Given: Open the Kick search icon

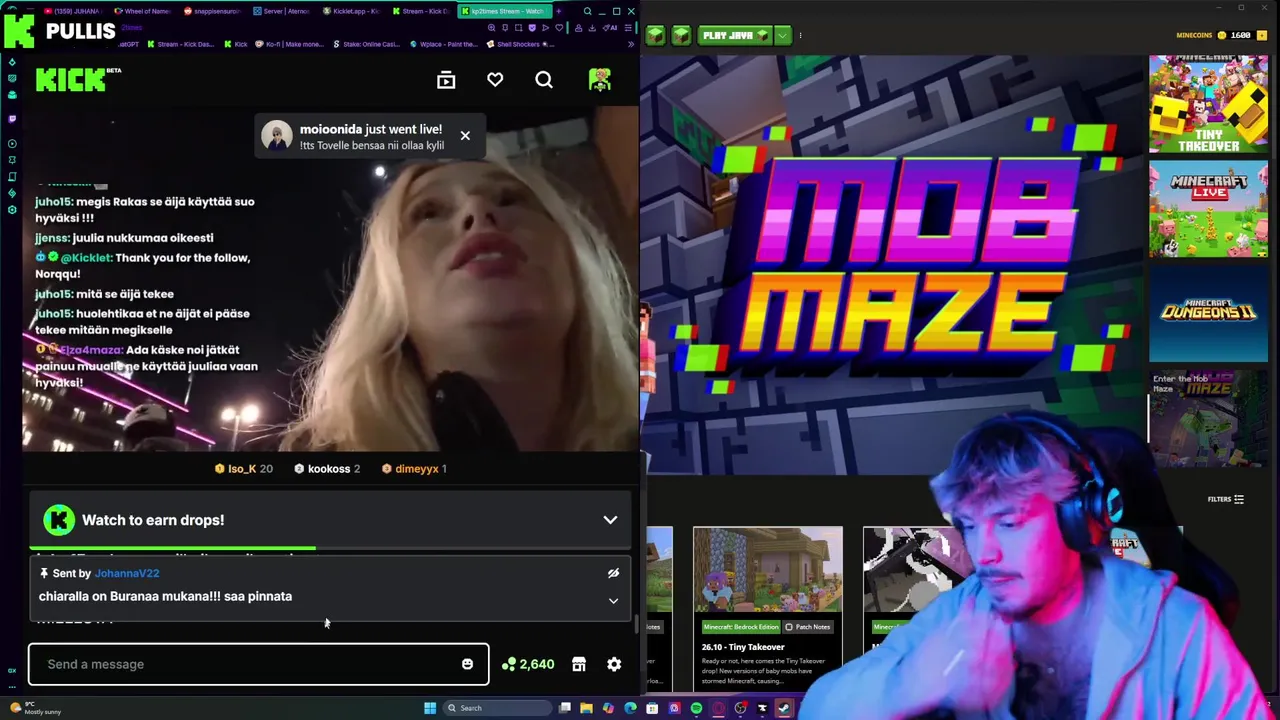Looking at the screenshot, I should pos(544,80).
